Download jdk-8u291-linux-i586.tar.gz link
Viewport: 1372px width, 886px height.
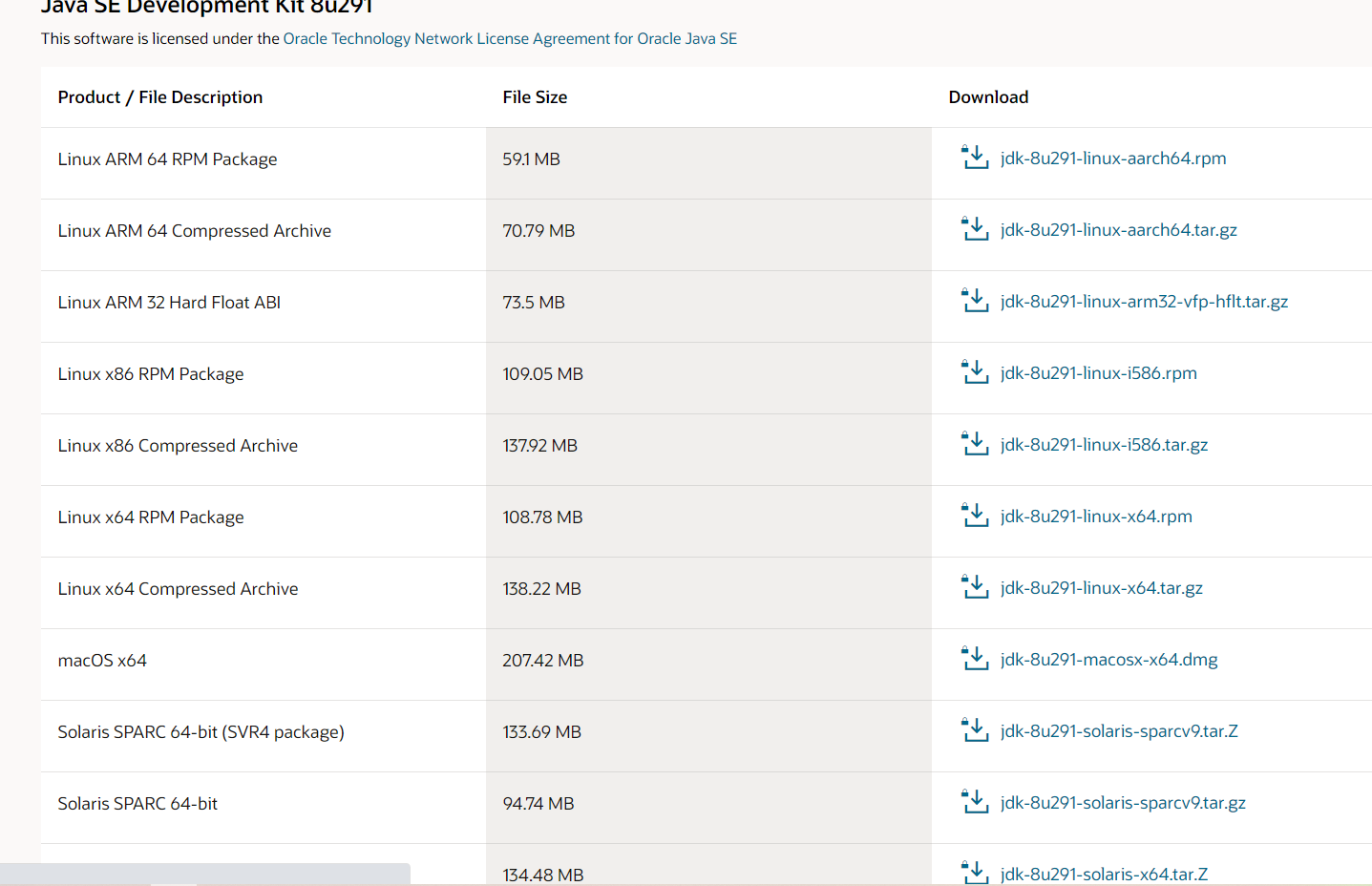[1104, 445]
